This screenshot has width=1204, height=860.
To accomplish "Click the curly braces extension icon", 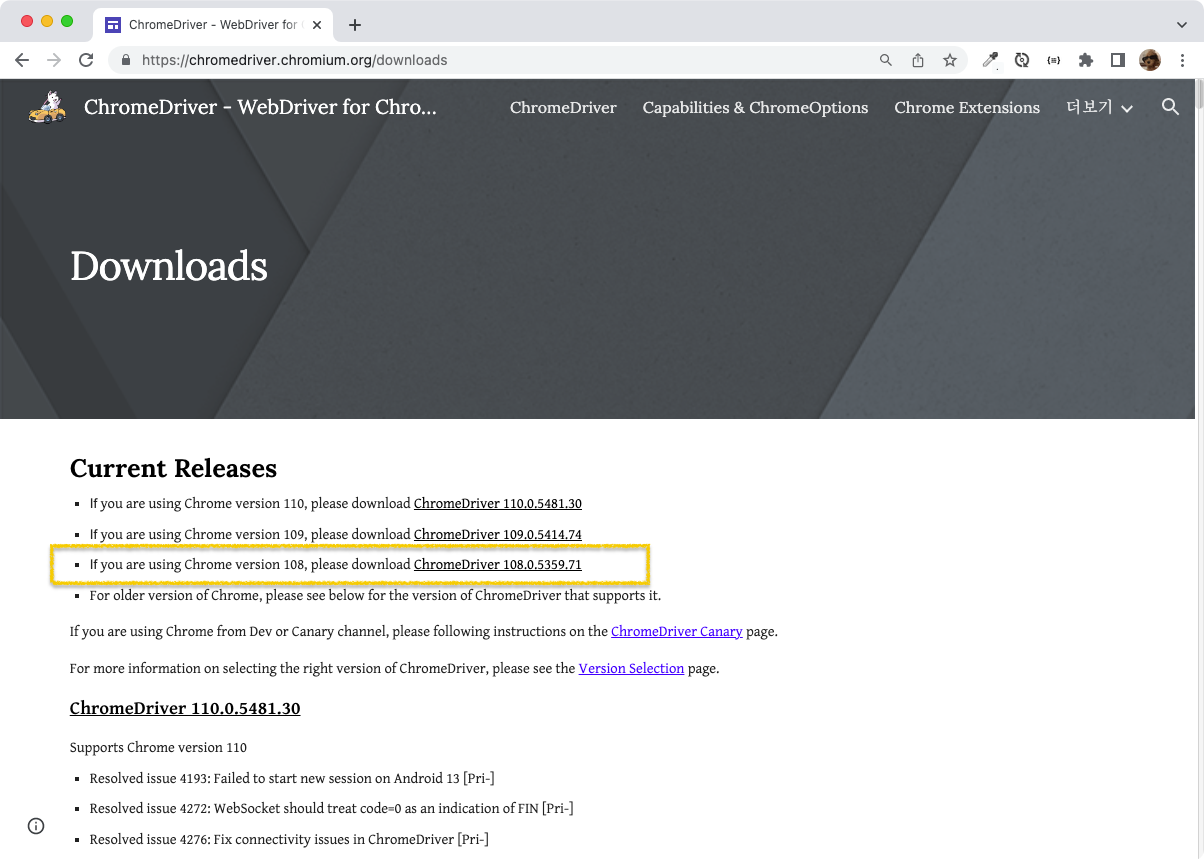I will pyautogui.click(x=1054, y=60).
